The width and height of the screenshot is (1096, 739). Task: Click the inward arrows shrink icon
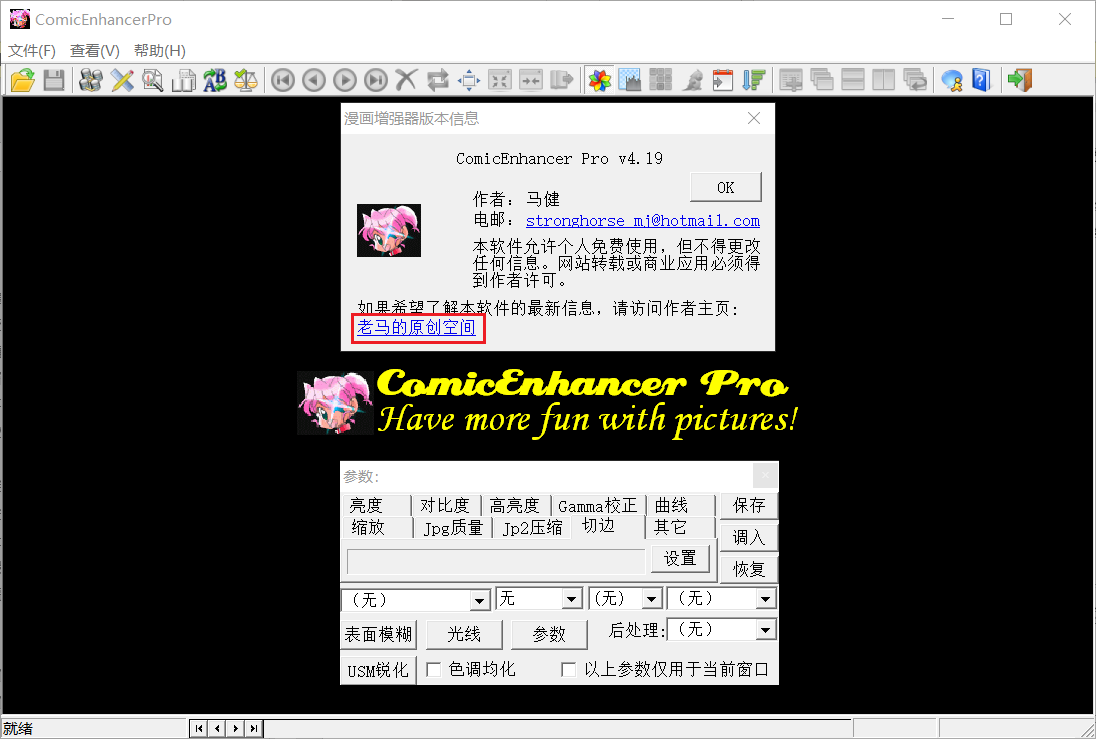(499, 80)
